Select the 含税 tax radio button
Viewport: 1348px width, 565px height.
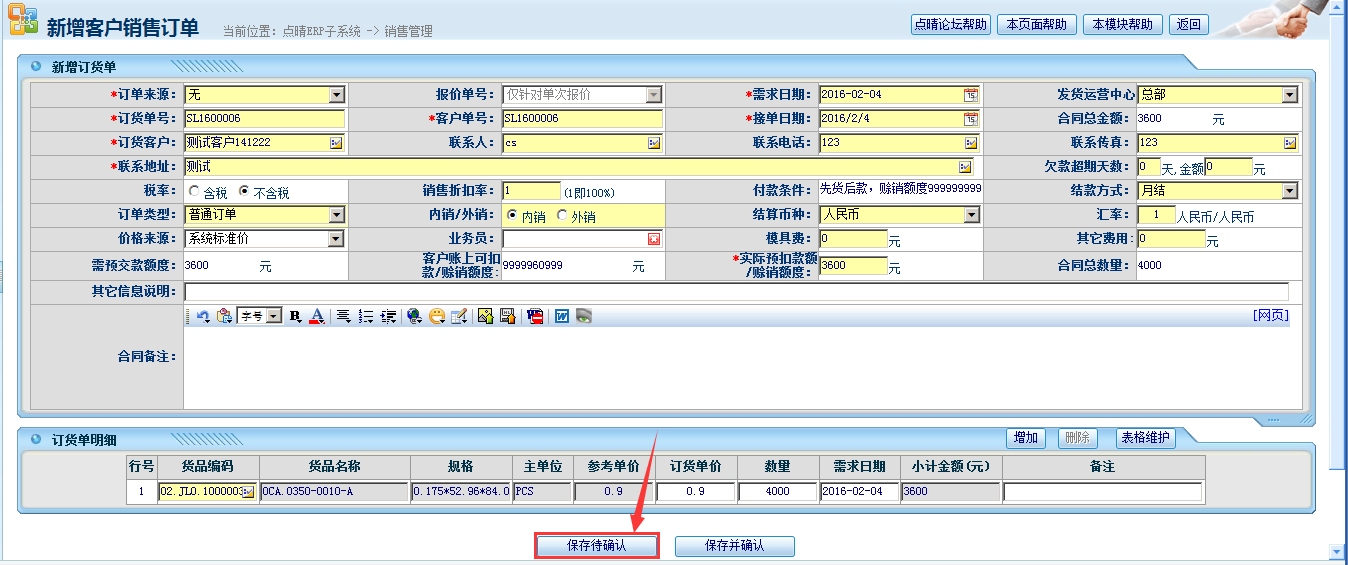click(x=194, y=191)
